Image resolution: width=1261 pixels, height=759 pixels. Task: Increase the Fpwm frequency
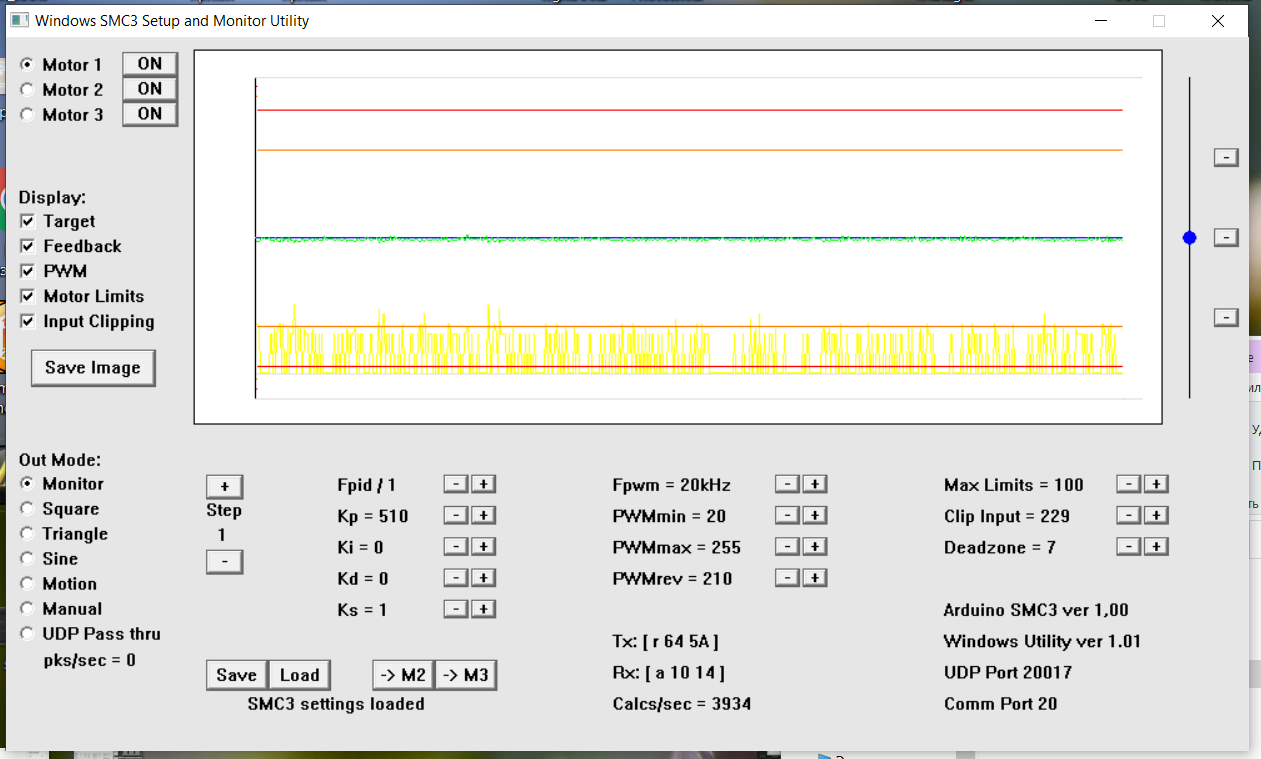815,484
